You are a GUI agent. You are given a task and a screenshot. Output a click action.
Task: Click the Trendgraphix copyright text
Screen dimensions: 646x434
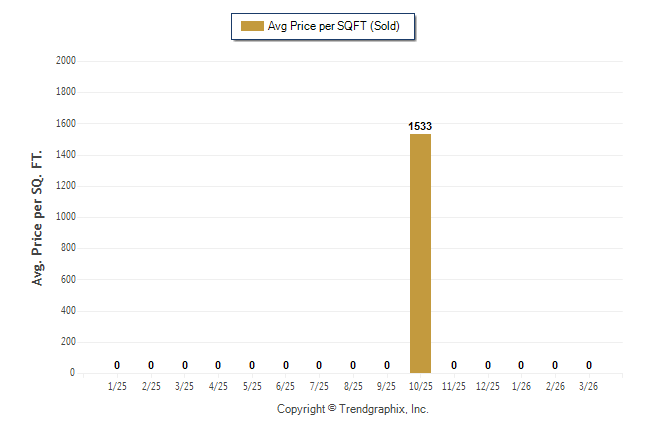(352, 409)
